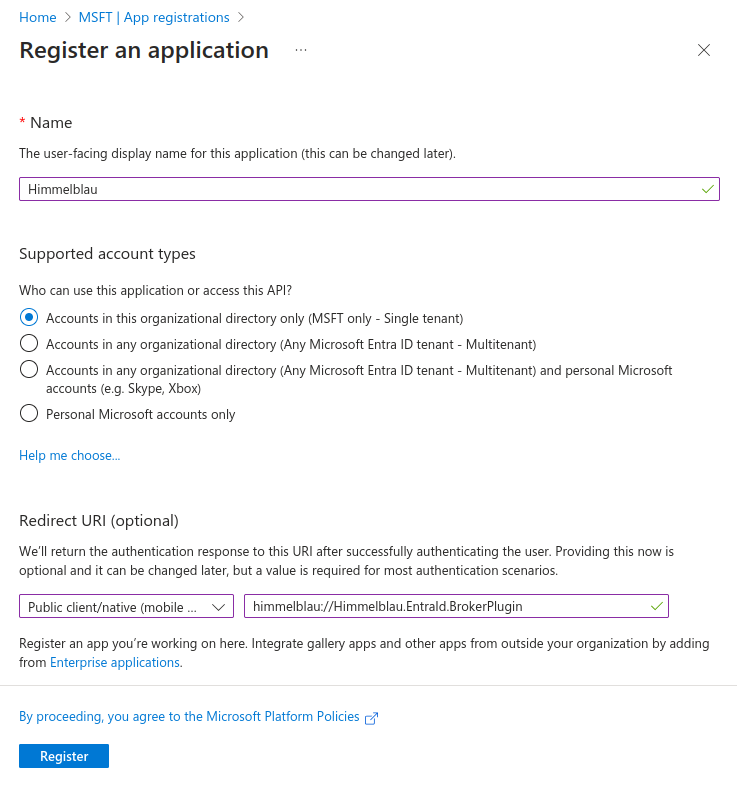Image resolution: width=737 pixels, height=787 pixels.
Task: Click the Register an application heading
Action: [144, 50]
